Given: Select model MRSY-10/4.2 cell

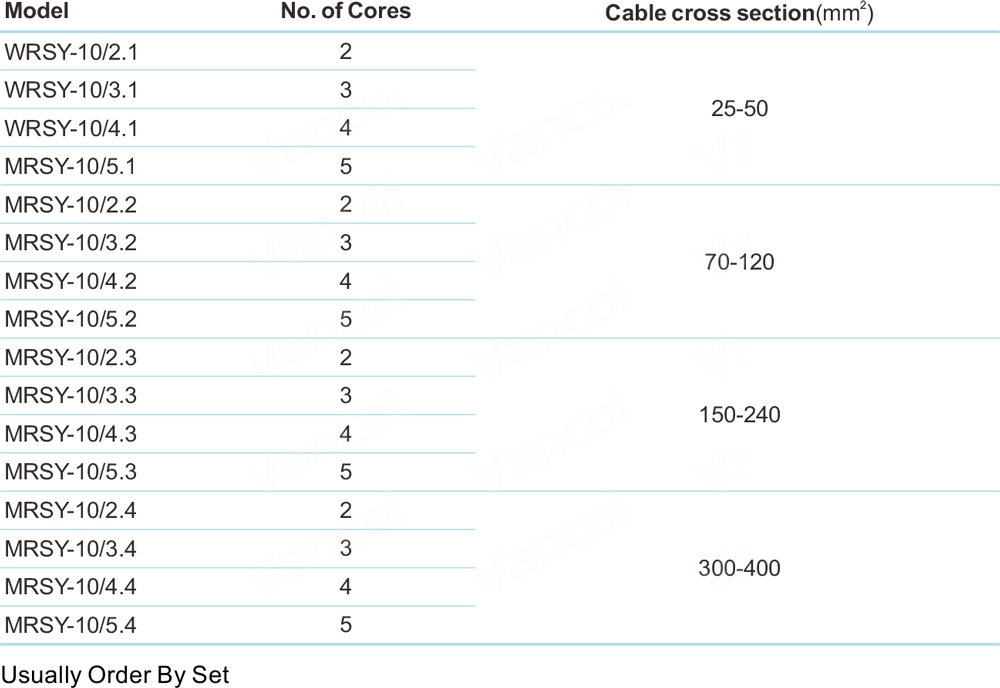Looking at the screenshot, I should point(71,281).
